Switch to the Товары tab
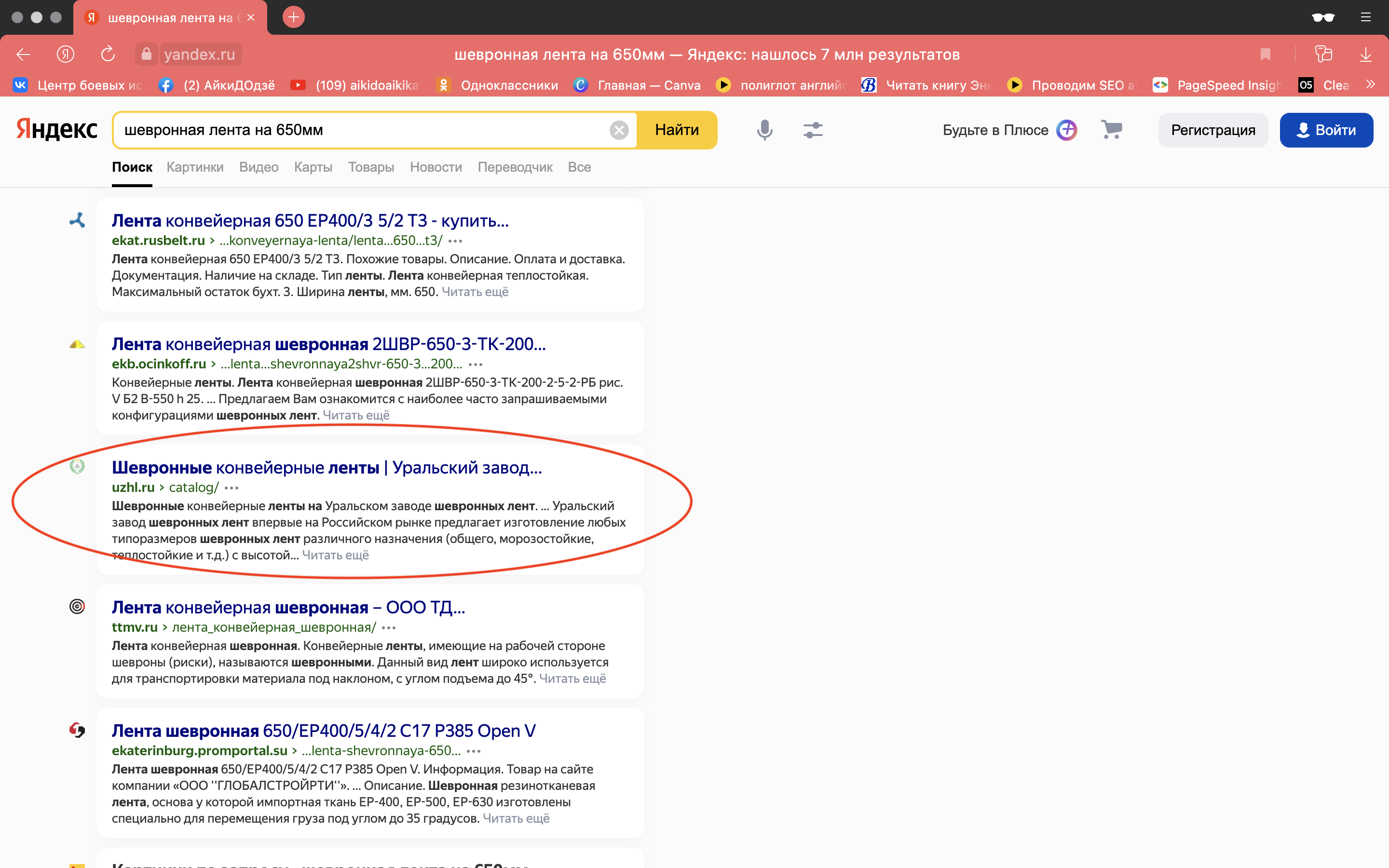Viewport: 1389px width, 868px height. [371, 167]
